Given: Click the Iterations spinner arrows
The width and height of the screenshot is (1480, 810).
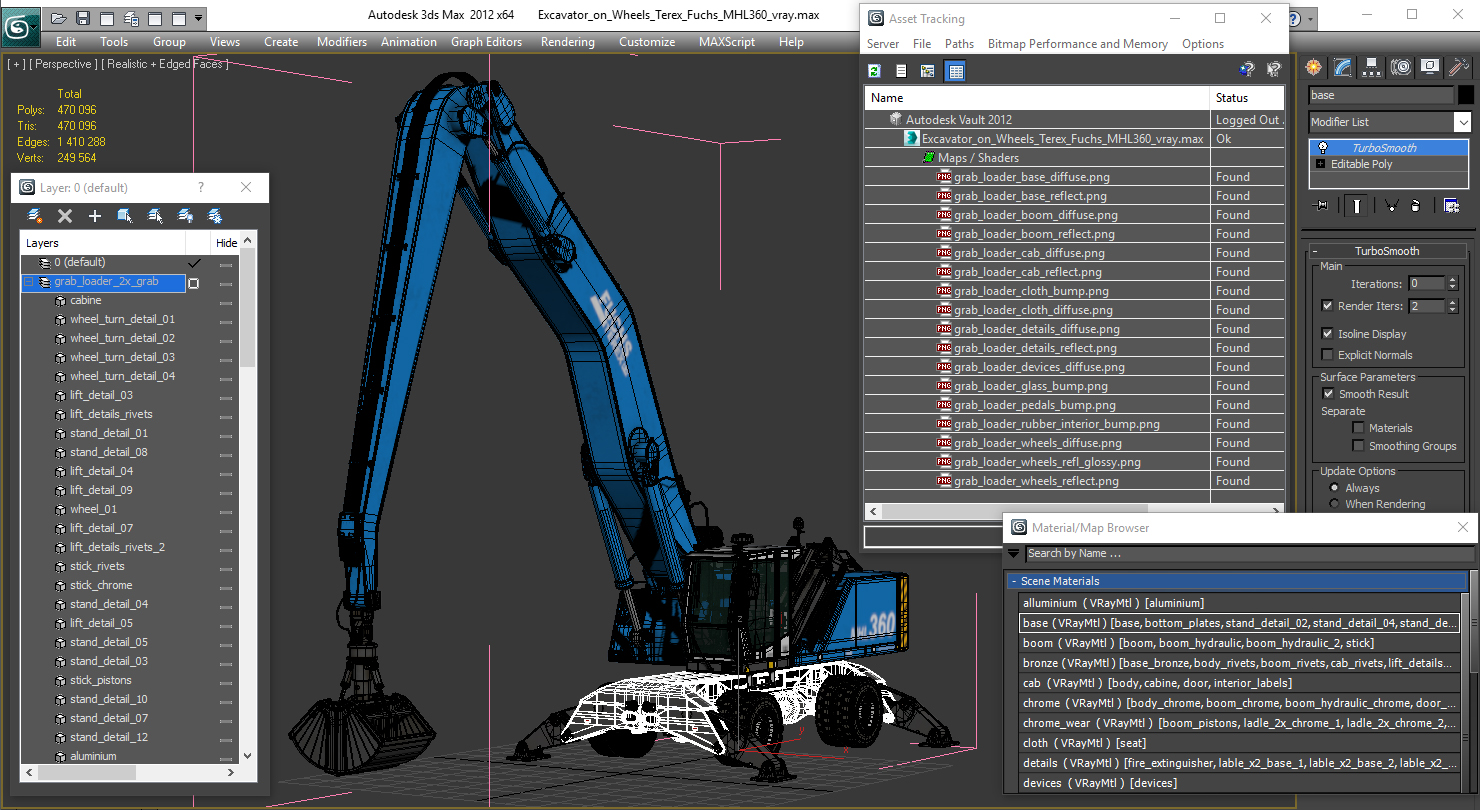Looking at the screenshot, I should pos(1451,284).
